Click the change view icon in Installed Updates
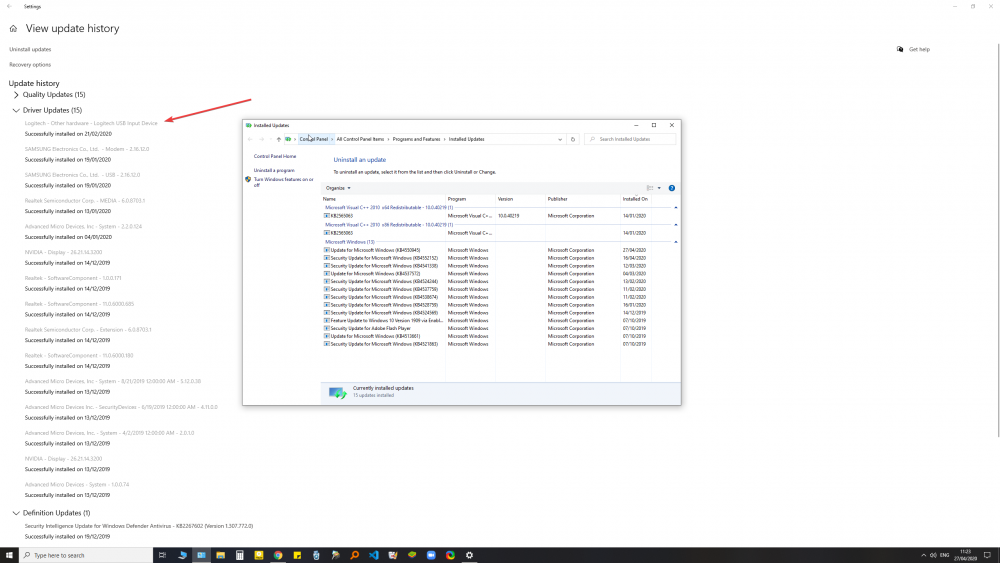 coord(650,188)
